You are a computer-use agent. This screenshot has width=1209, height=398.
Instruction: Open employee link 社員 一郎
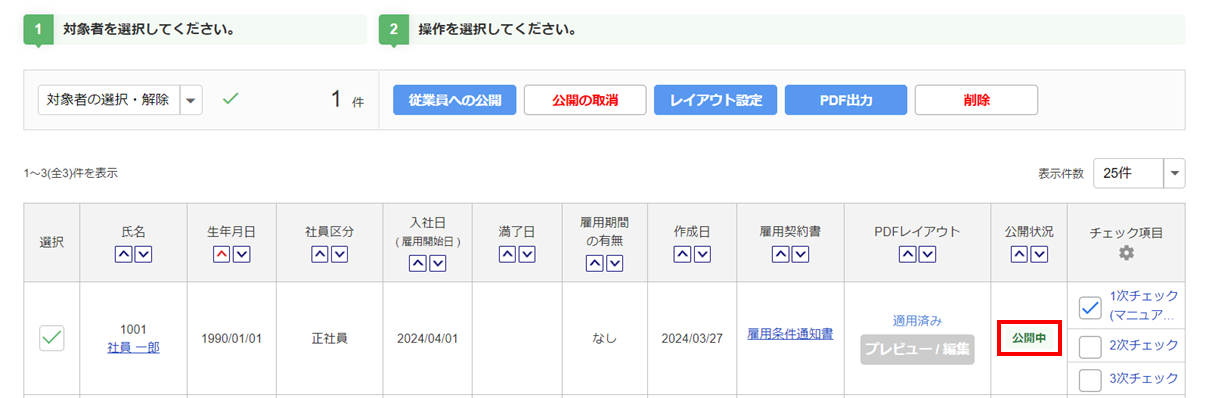click(x=133, y=347)
